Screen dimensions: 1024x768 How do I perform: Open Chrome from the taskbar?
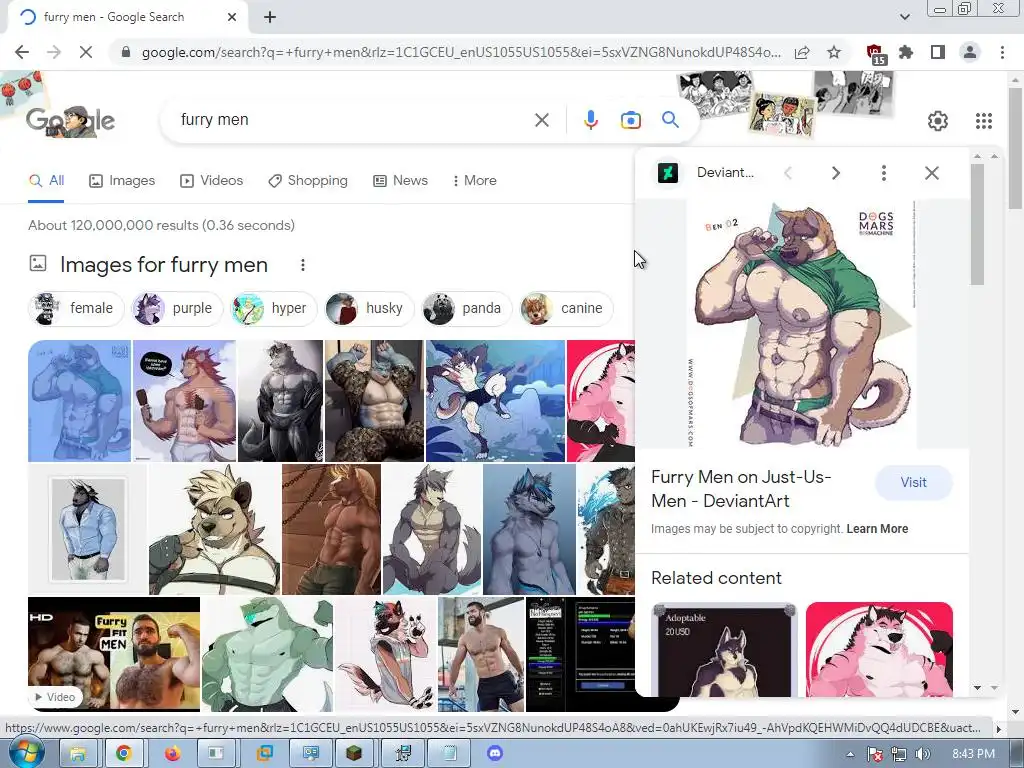(x=123, y=754)
